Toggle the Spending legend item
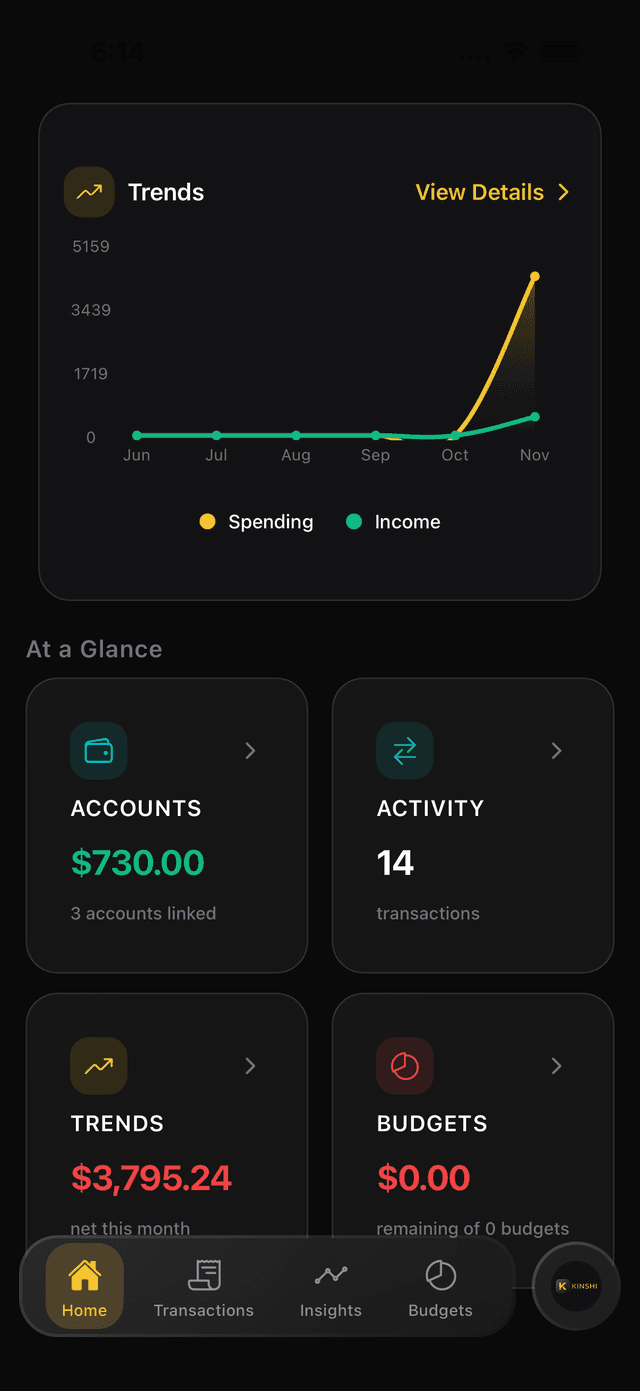The image size is (640, 1391). click(256, 521)
